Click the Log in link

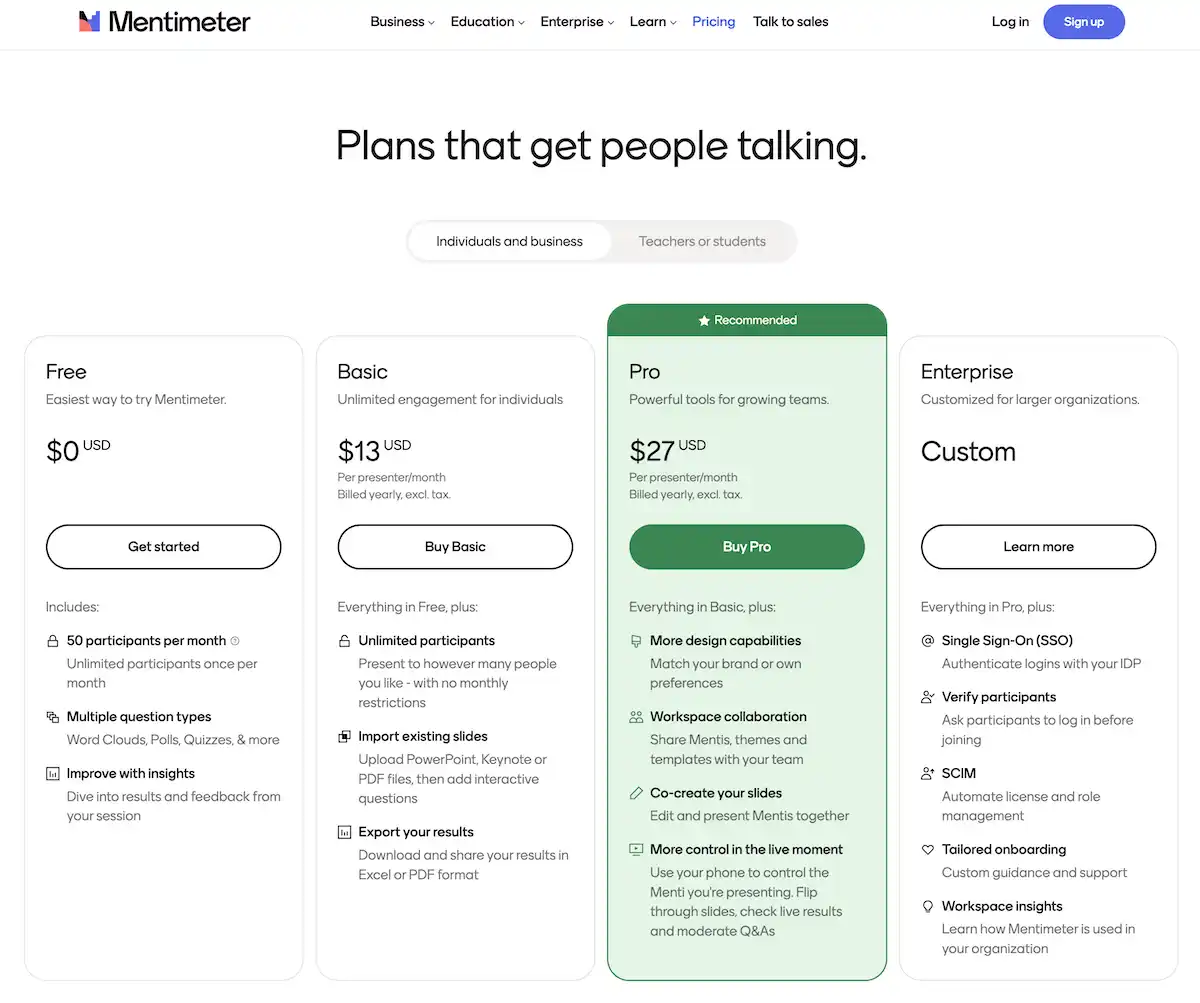coord(1010,21)
